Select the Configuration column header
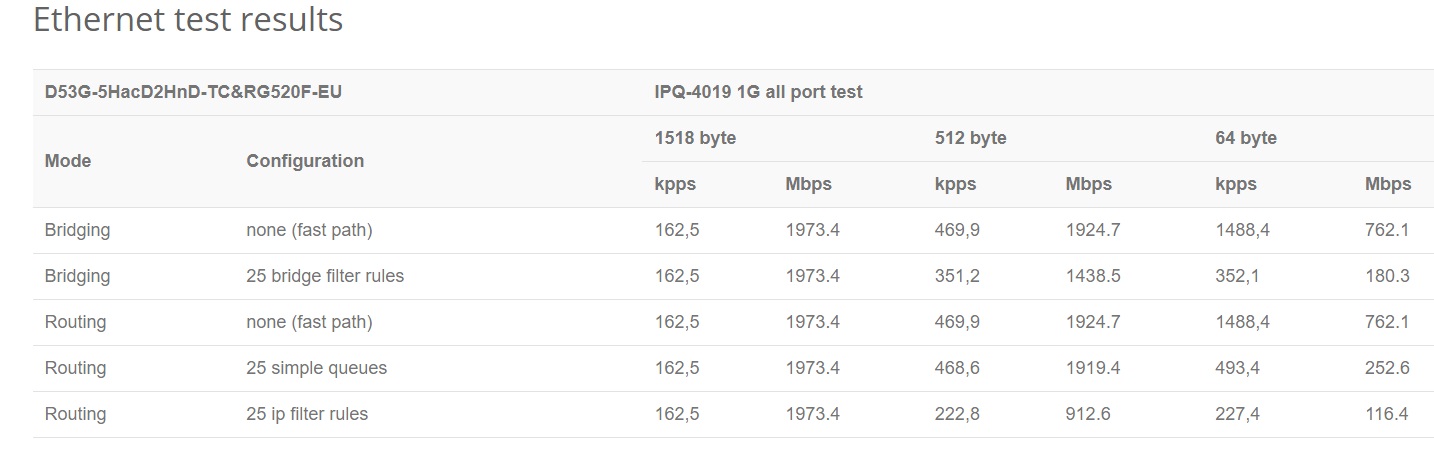Screen dimensions: 1434x458 pyautogui.click(x=305, y=161)
